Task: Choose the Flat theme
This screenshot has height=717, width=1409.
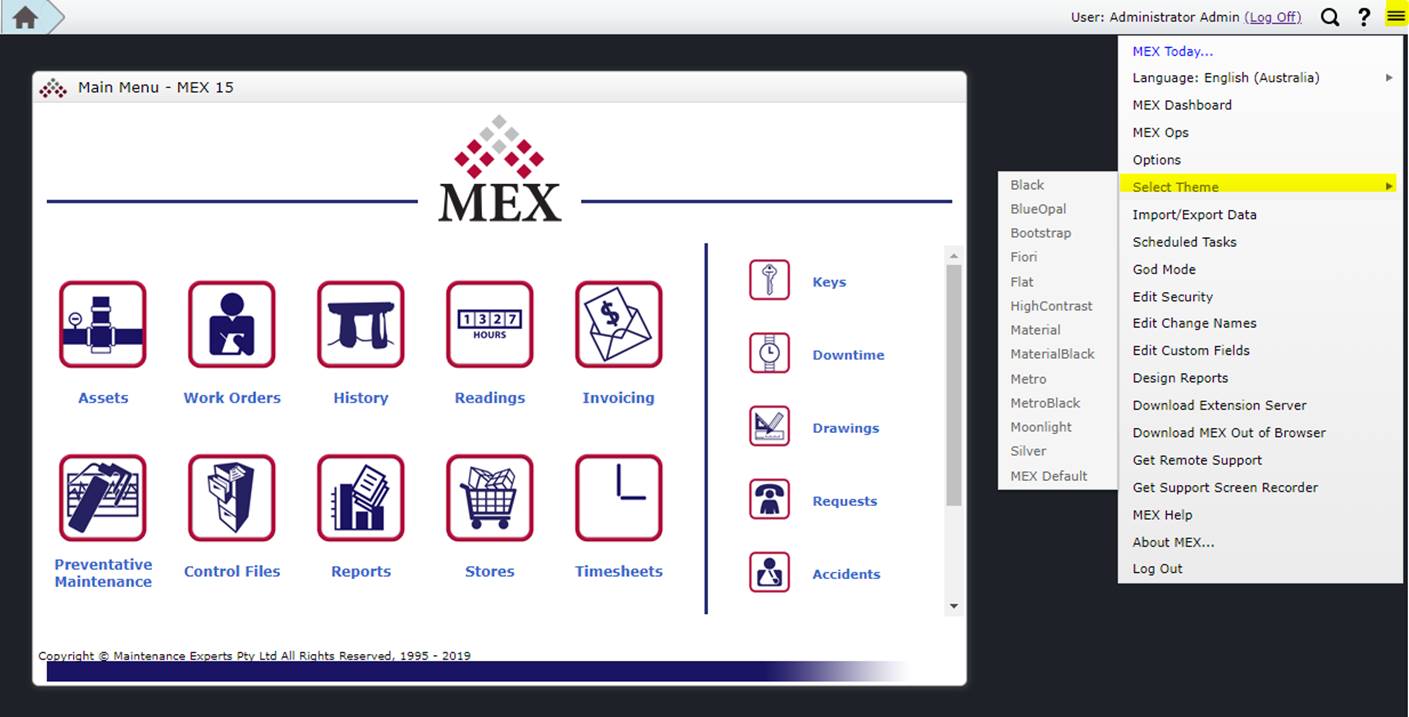Action: coord(1058,282)
